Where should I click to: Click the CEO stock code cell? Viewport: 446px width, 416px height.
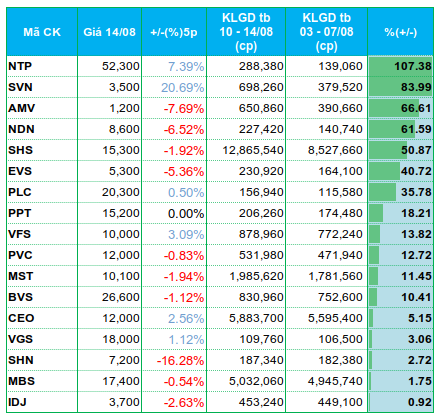(42, 318)
